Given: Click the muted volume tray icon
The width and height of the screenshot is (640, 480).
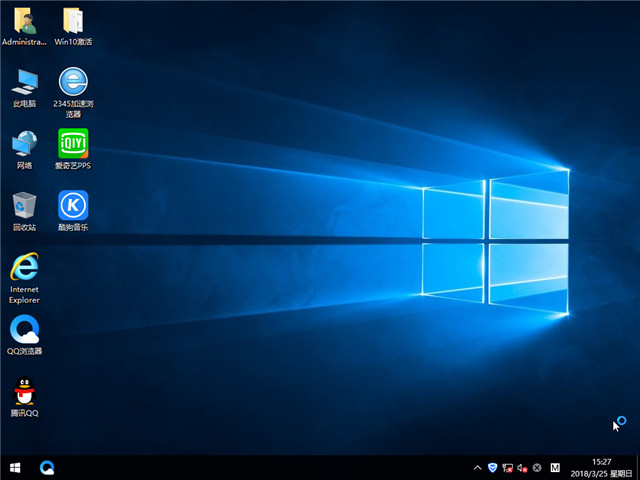Looking at the screenshot, I should (x=522, y=468).
